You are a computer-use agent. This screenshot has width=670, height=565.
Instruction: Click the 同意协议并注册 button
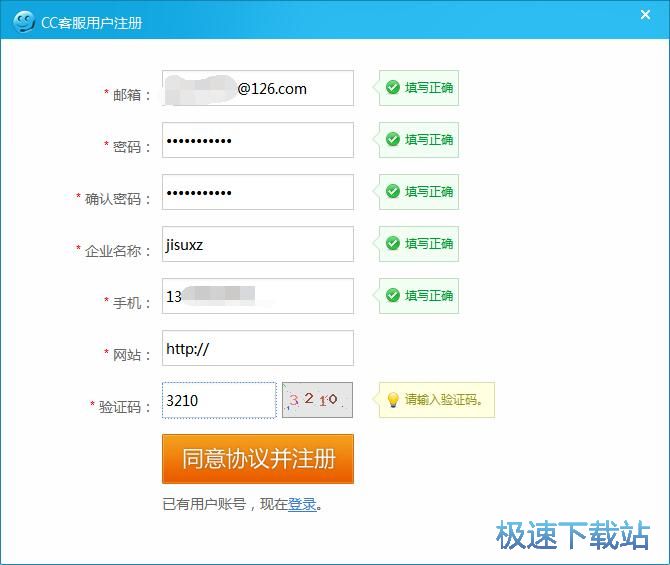click(x=258, y=459)
